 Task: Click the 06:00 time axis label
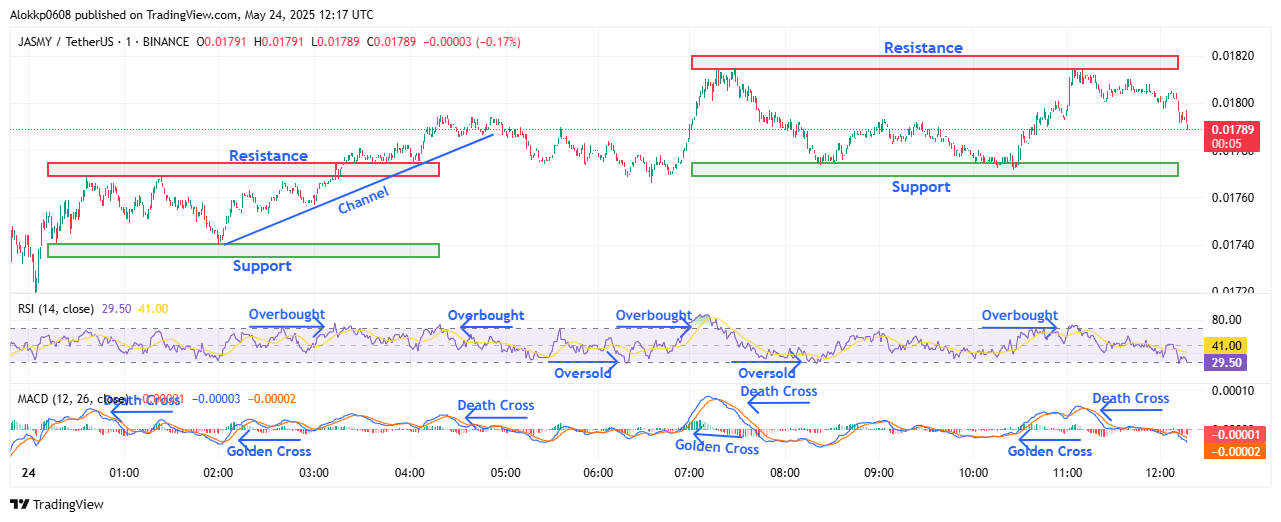pyautogui.click(x=598, y=471)
